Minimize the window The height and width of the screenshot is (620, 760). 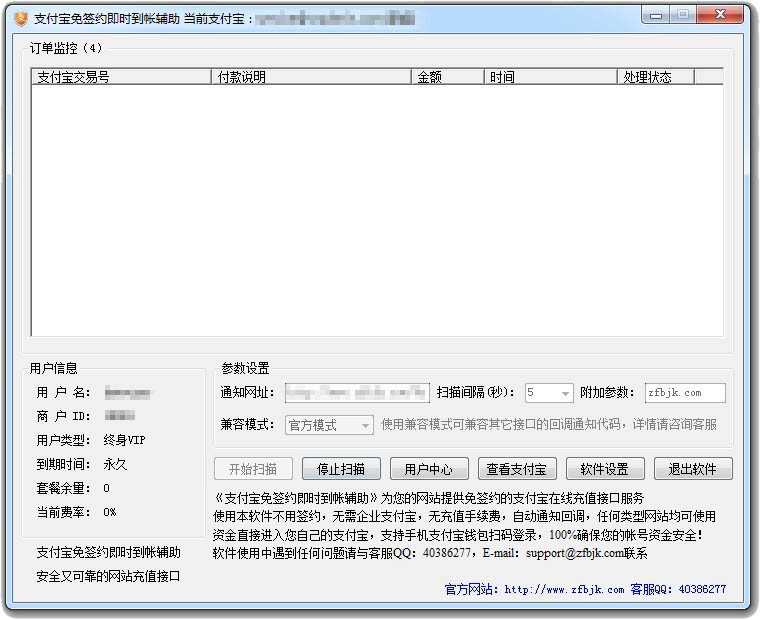pos(656,15)
